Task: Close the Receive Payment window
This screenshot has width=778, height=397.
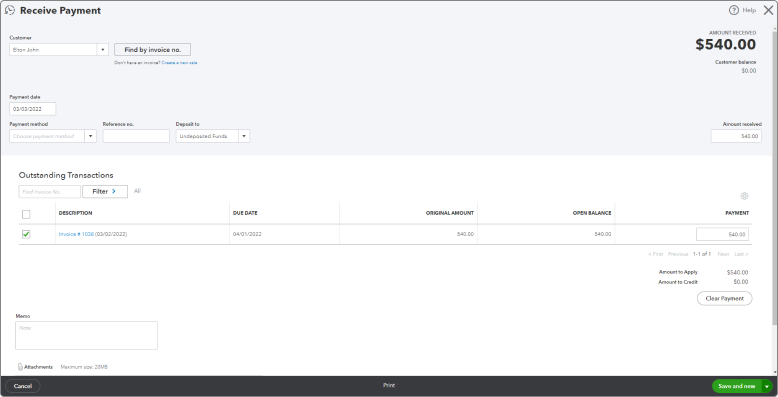Action: (x=768, y=10)
